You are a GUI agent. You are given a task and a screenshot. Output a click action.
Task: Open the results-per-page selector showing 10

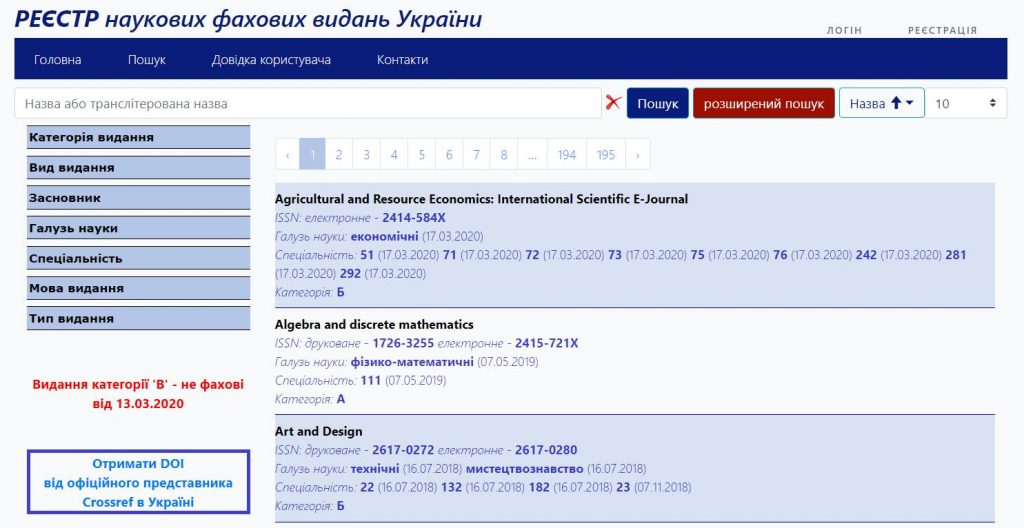point(966,103)
